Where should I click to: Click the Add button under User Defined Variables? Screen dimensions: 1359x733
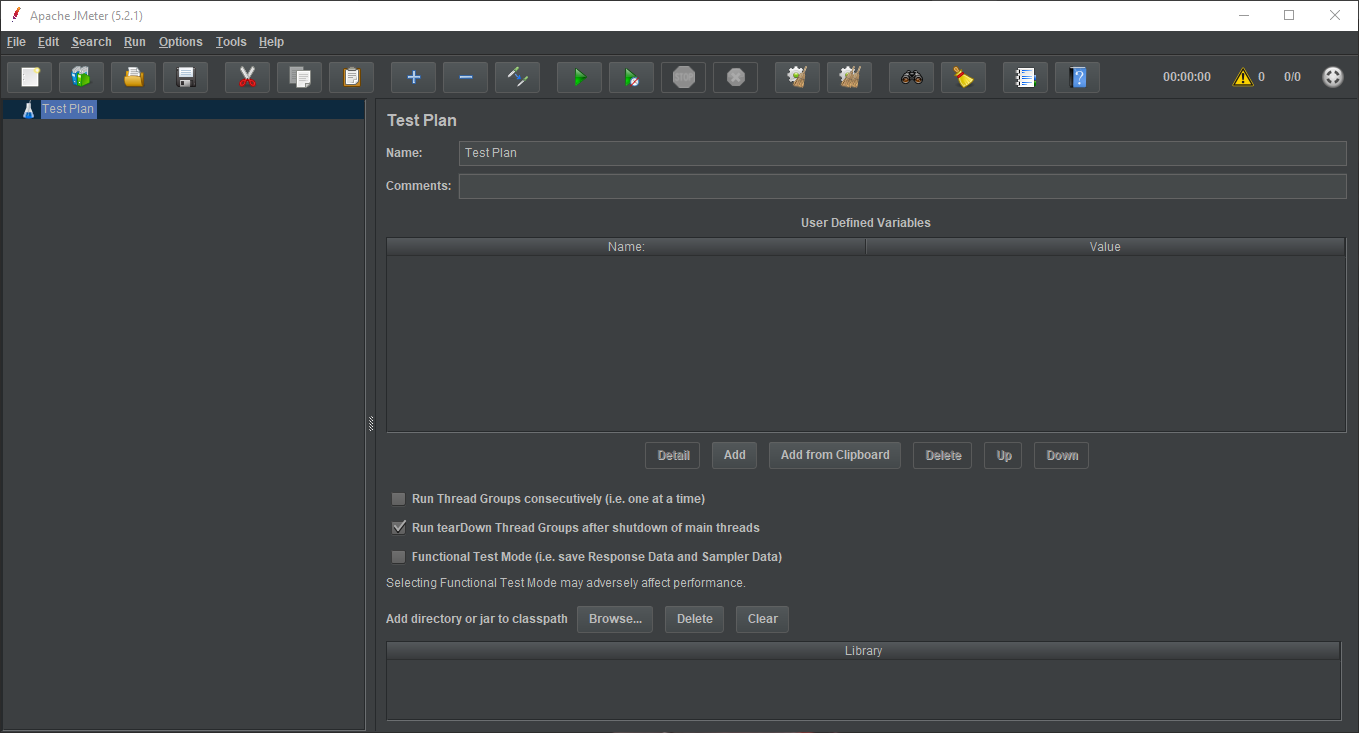(734, 455)
